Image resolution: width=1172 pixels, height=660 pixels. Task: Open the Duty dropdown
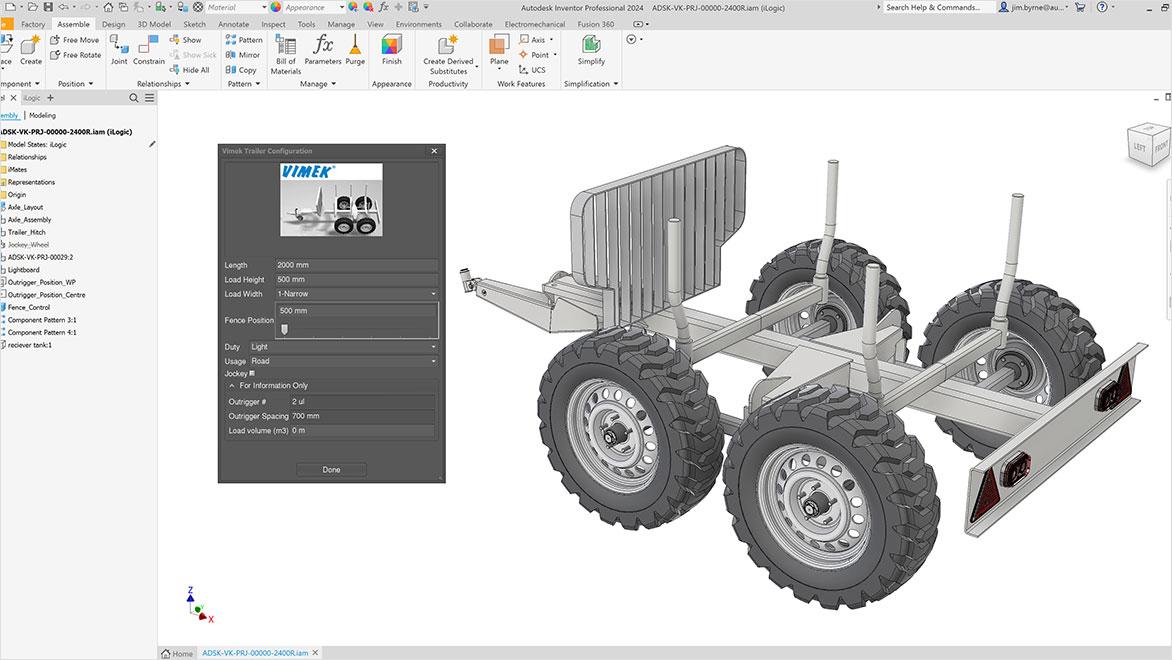(x=344, y=347)
